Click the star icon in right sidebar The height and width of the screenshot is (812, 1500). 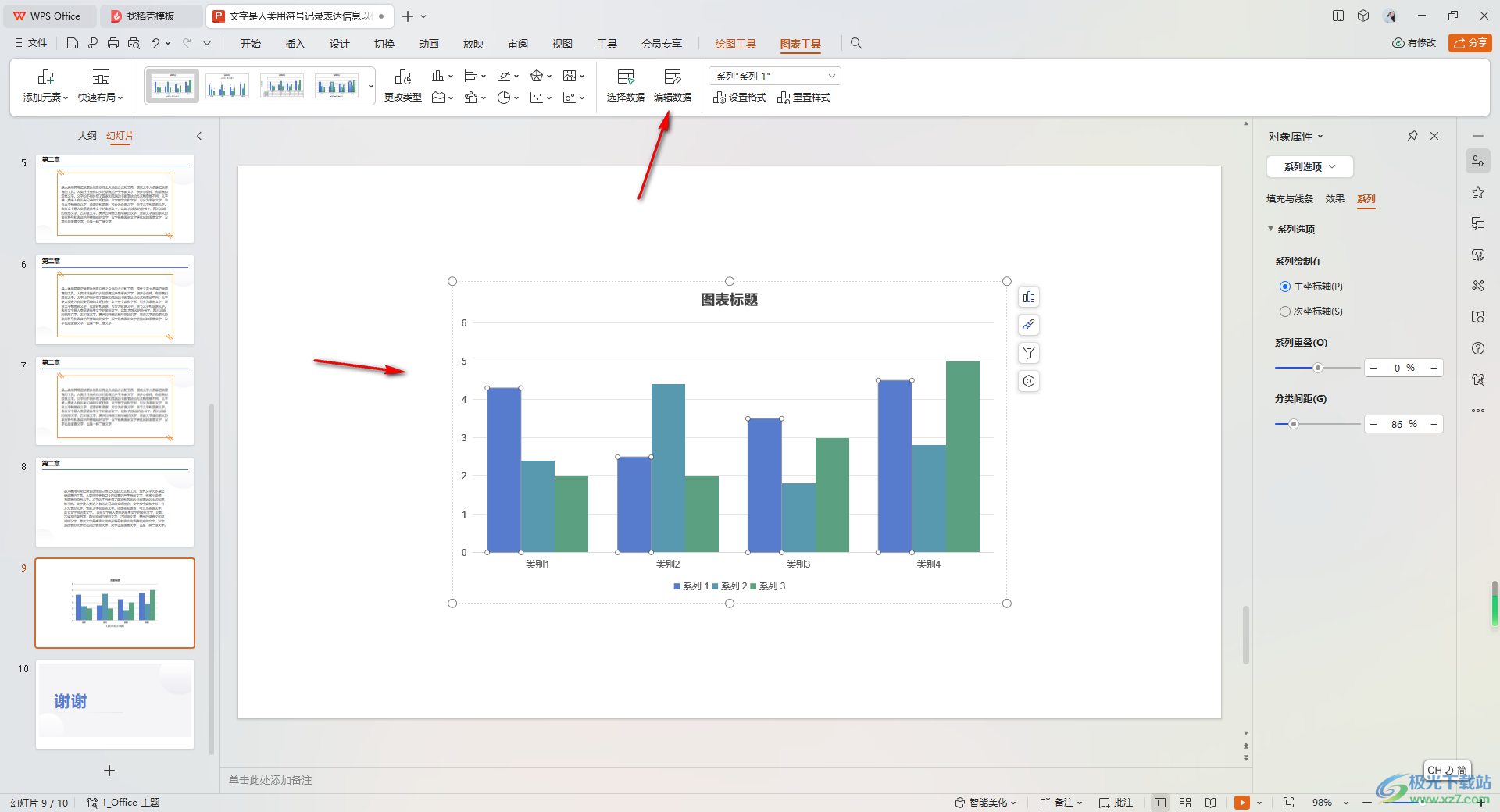1478,192
